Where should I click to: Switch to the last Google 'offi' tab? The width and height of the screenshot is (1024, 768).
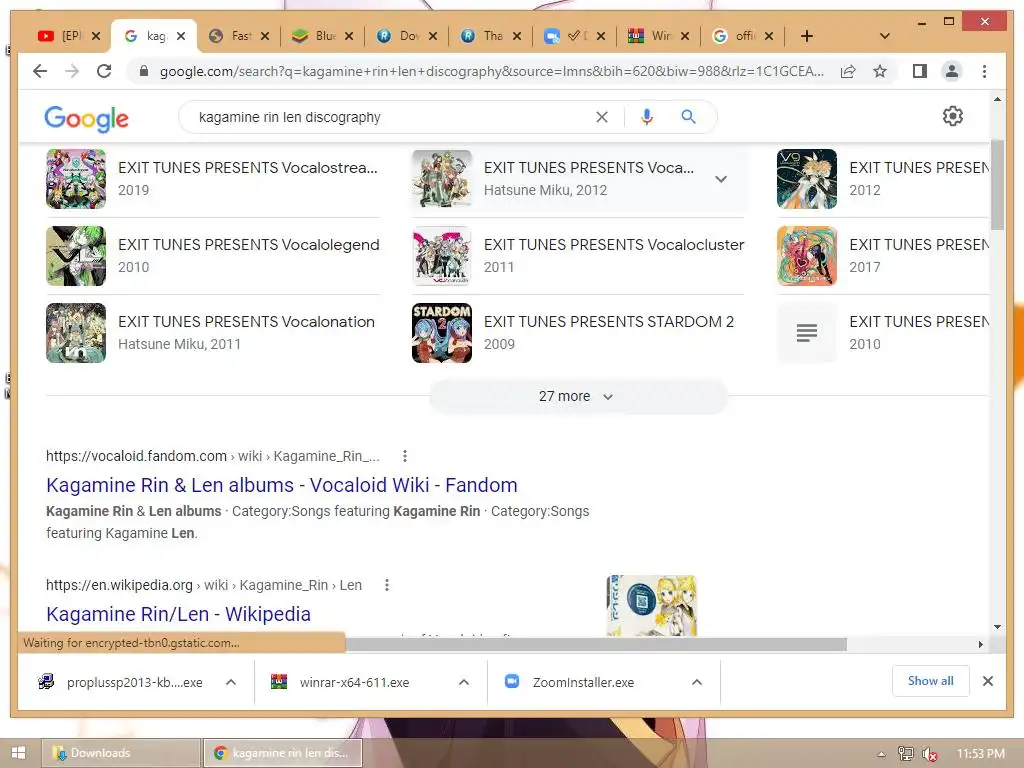pyautogui.click(x=743, y=36)
